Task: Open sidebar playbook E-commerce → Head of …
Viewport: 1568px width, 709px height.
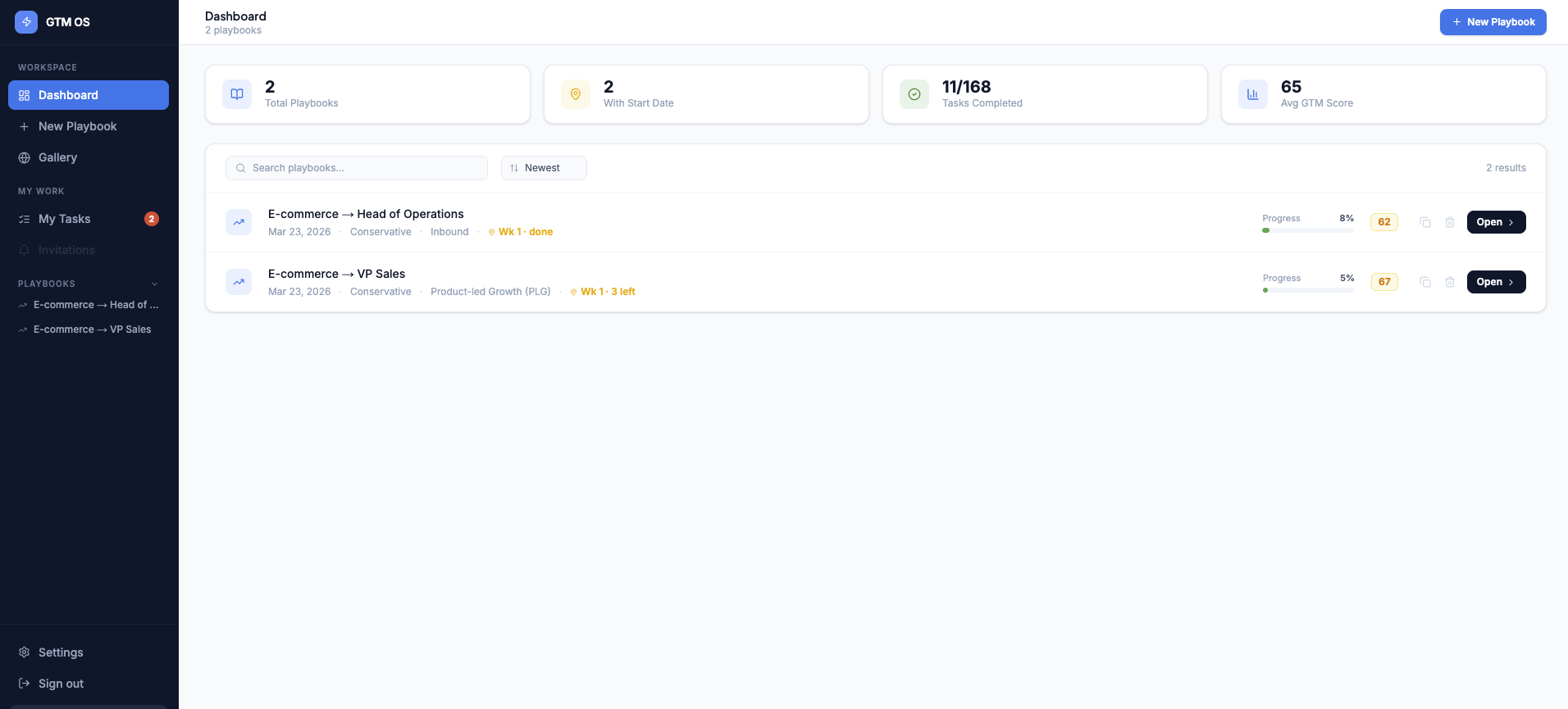Action: point(89,305)
